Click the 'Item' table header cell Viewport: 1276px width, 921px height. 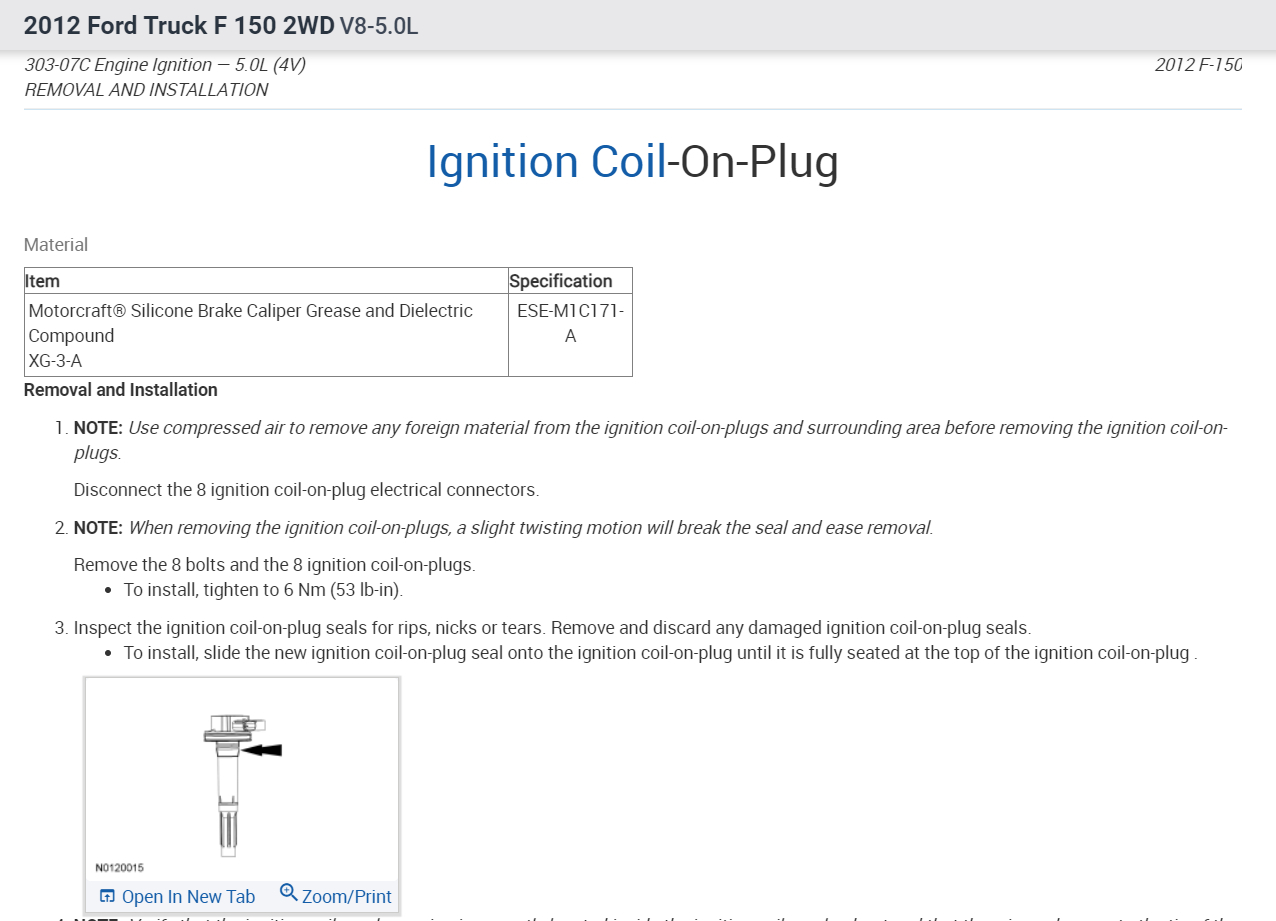click(266, 281)
